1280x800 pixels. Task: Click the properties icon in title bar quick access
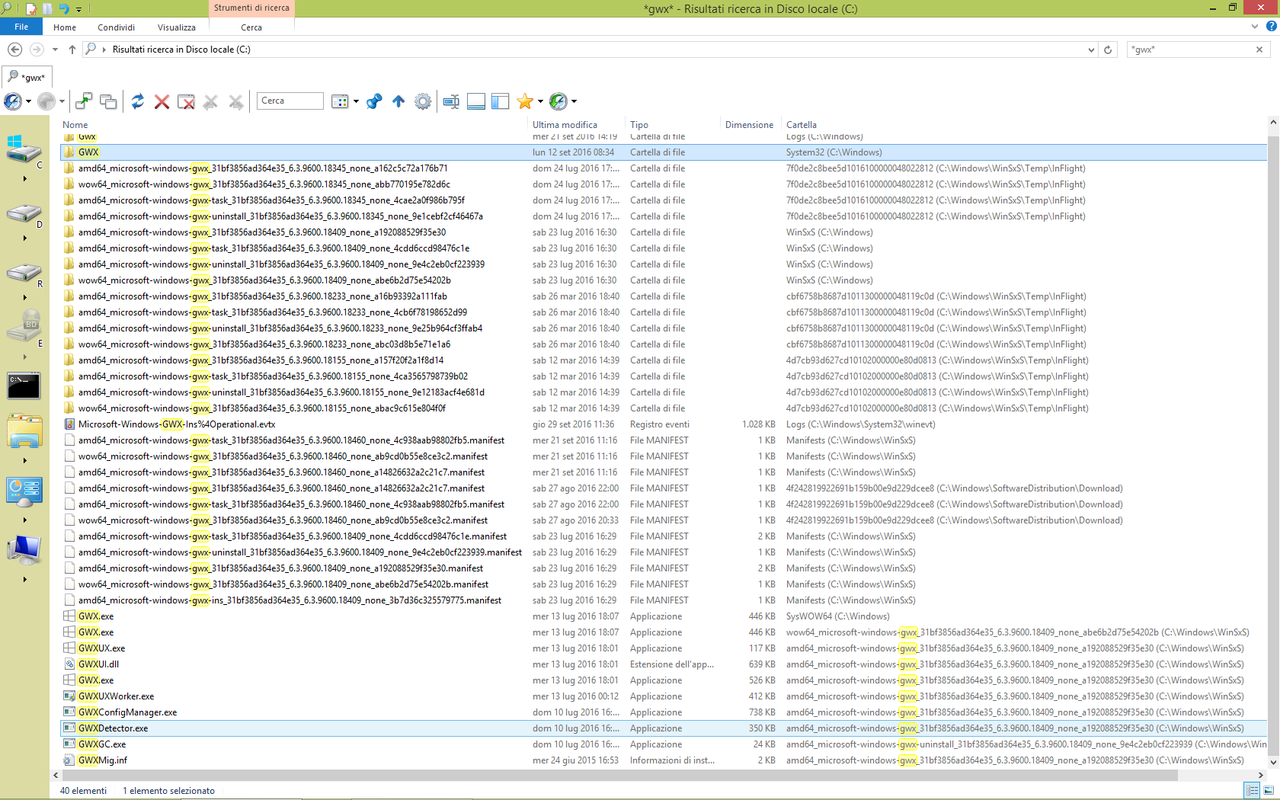pos(31,8)
